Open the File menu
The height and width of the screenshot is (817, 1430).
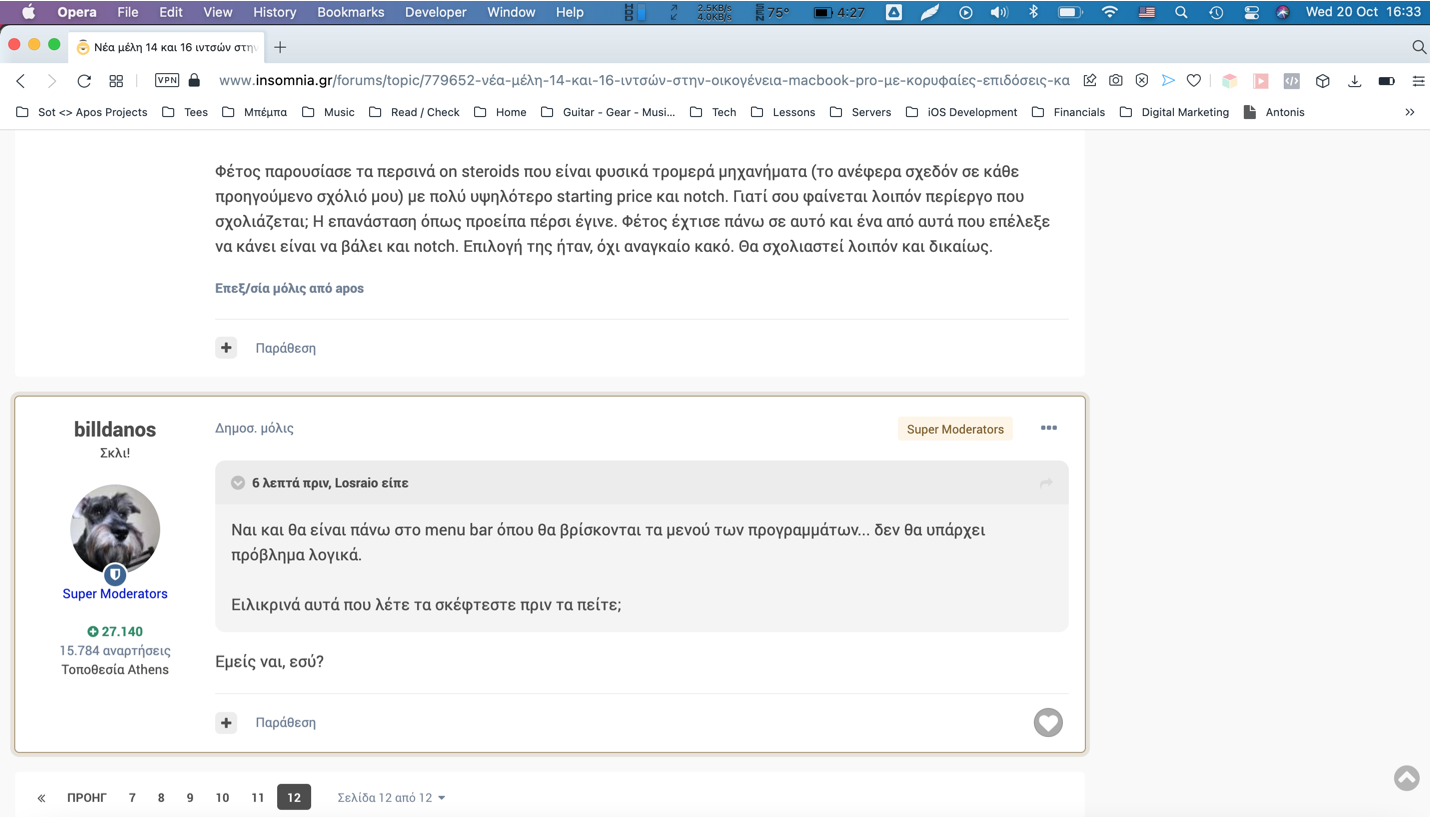[128, 12]
